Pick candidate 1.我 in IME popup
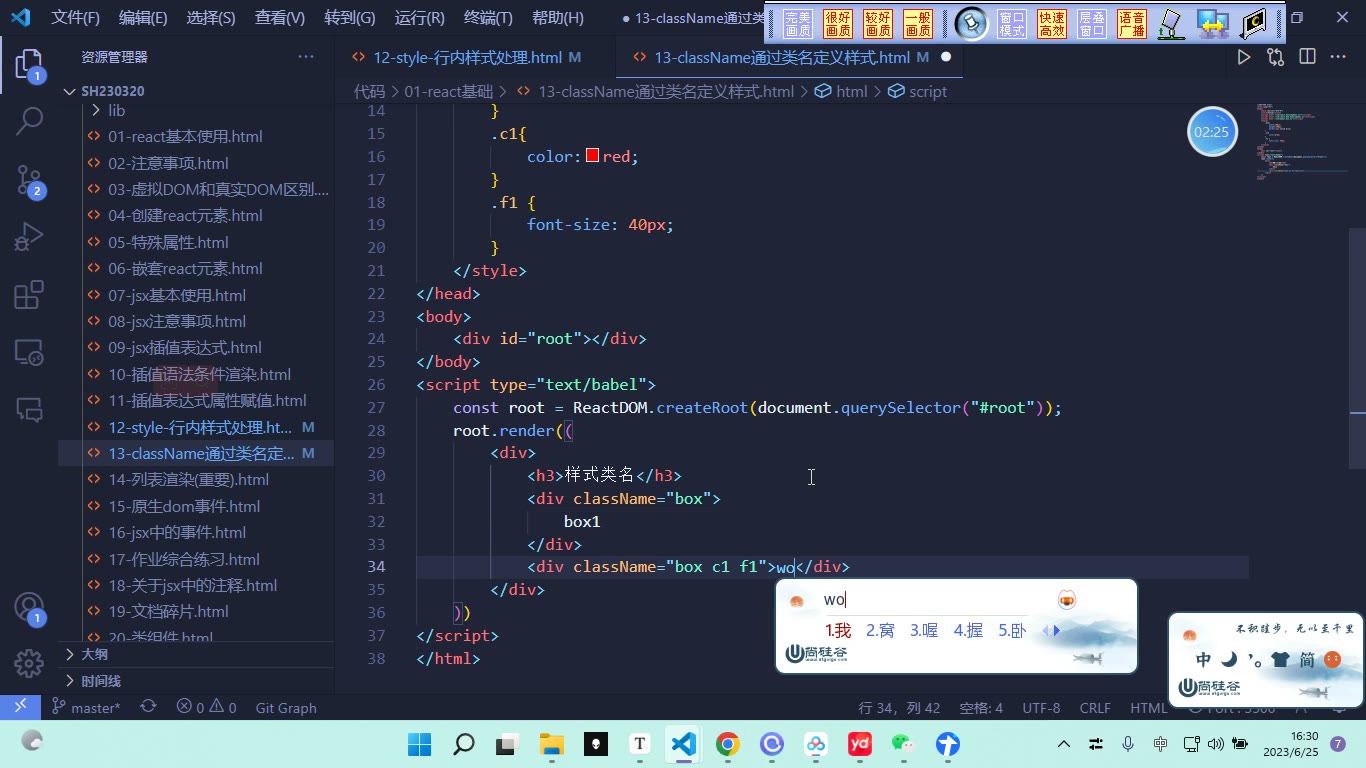 (x=838, y=630)
